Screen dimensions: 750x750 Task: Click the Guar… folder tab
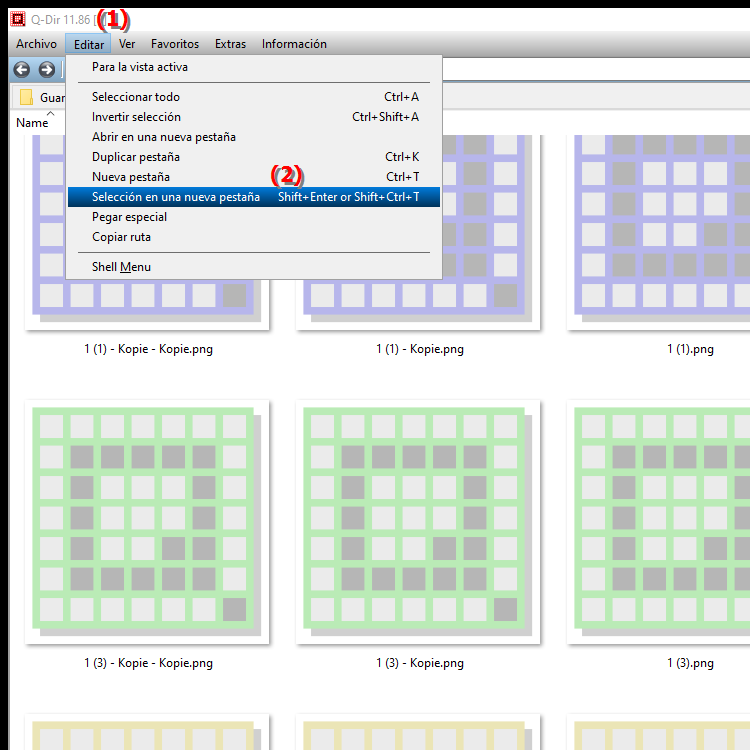(x=38, y=97)
